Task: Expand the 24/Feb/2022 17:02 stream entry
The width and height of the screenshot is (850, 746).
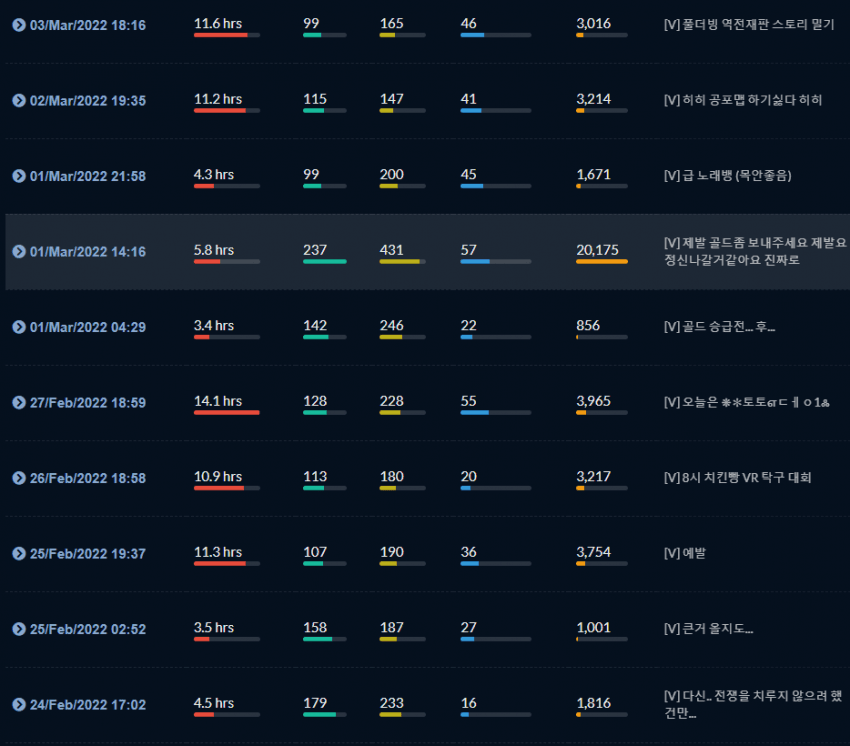Action: tap(19, 704)
